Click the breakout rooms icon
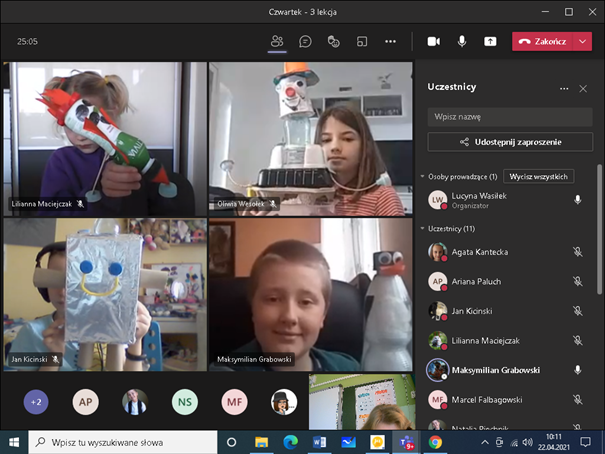 tap(362, 41)
